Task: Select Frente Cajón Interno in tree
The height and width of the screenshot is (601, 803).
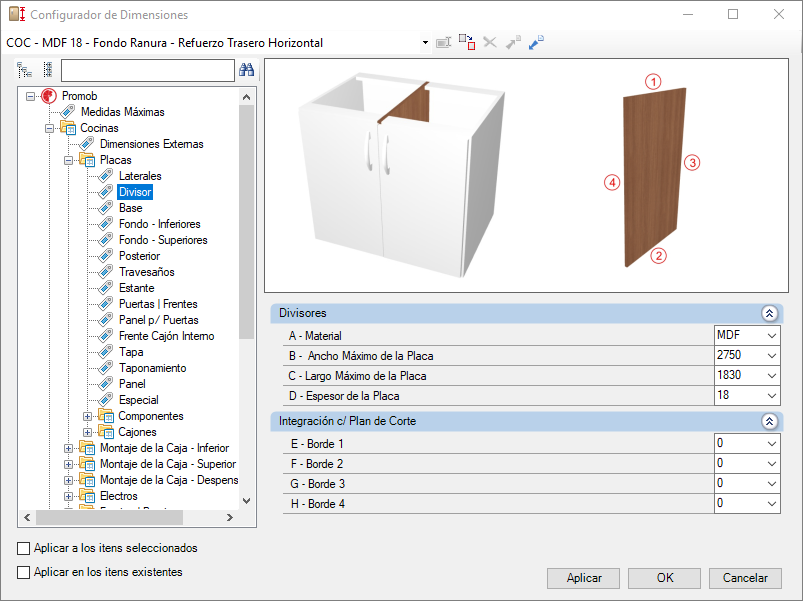Action: pos(166,336)
